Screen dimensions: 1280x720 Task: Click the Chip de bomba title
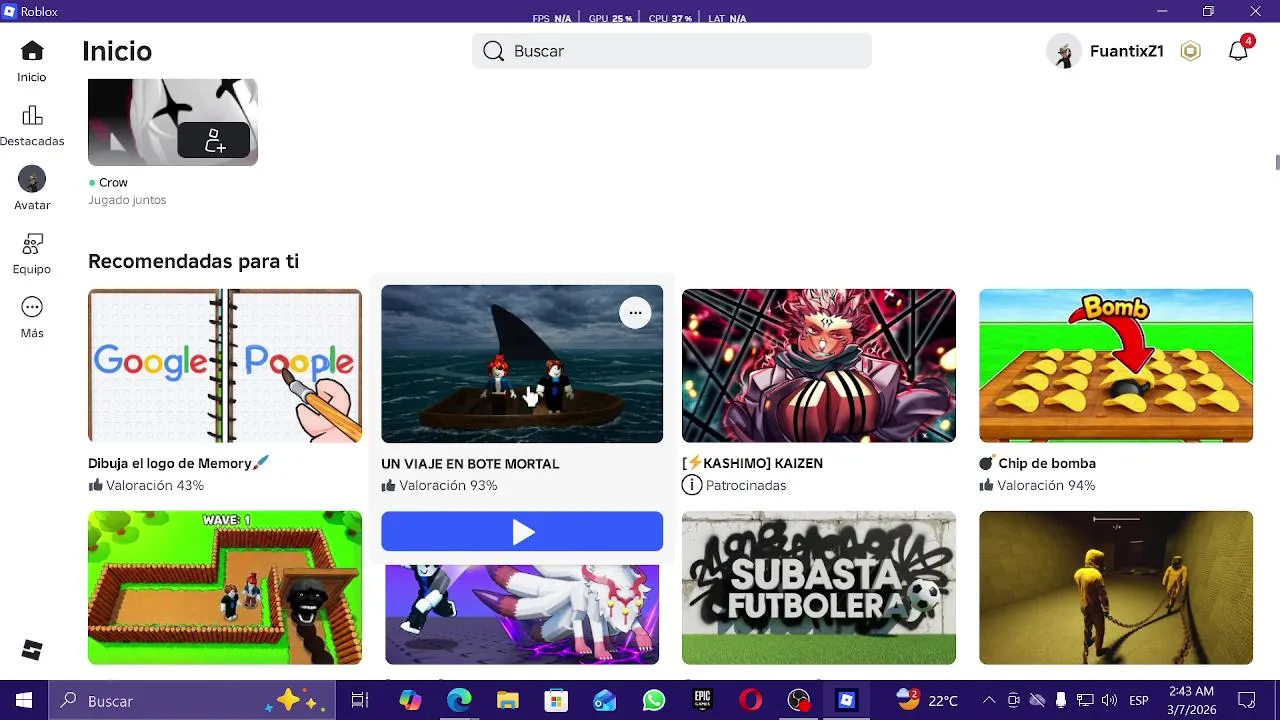click(1037, 463)
